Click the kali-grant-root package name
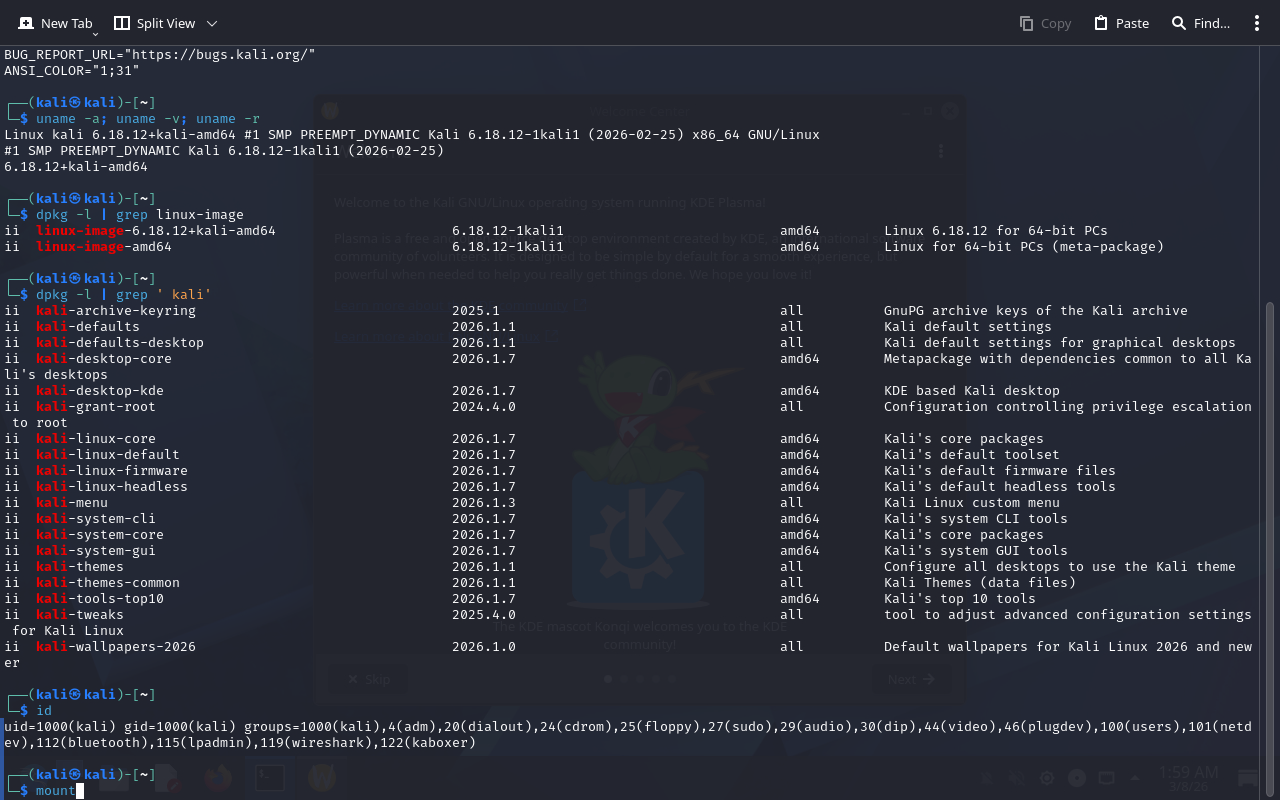The width and height of the screenshot is (1280, 800). (96, 407)
